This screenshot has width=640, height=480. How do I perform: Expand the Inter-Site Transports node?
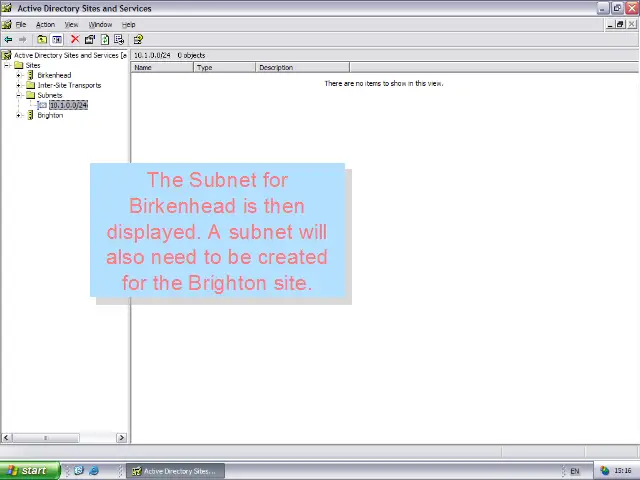pos(18,85)
